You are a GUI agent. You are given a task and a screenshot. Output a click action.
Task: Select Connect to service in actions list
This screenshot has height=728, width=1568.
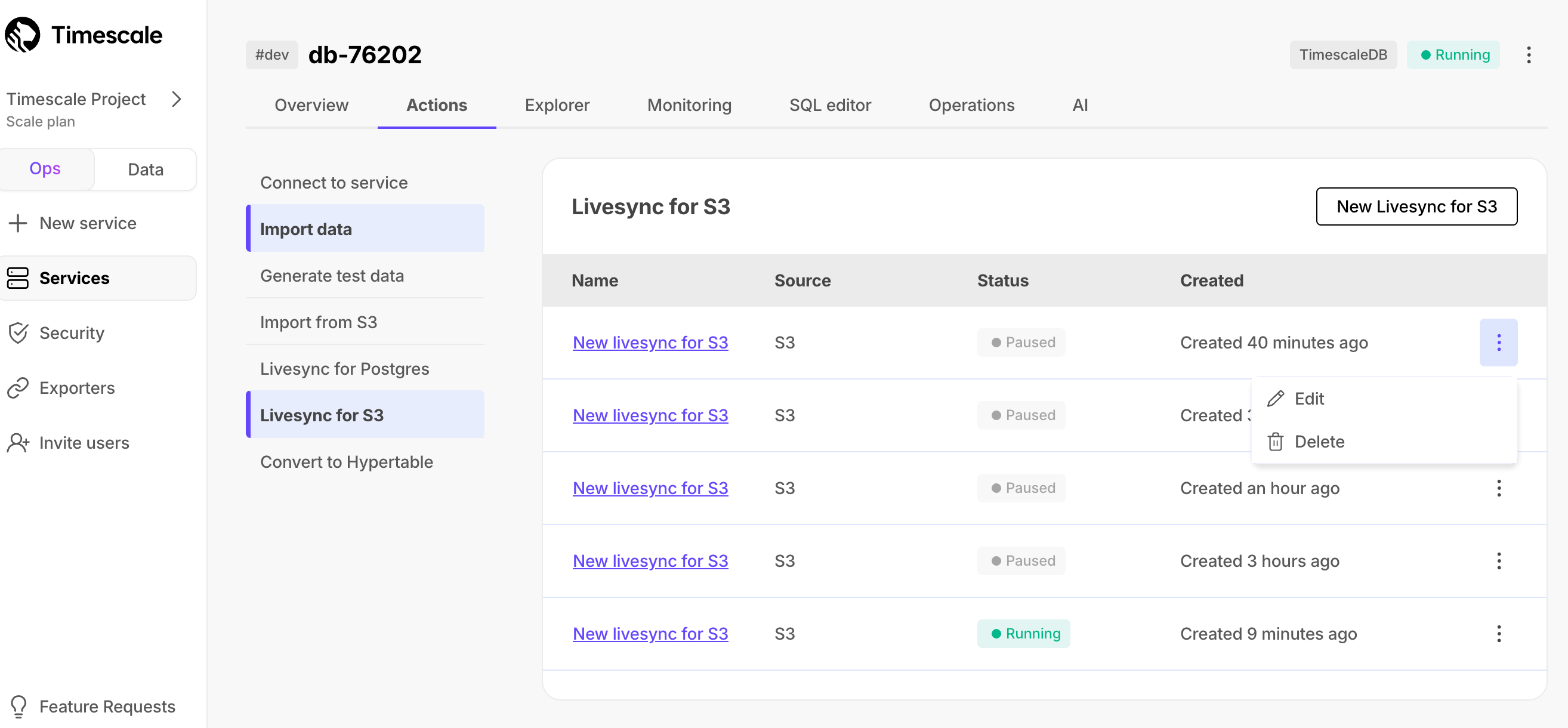coord(365,183)
